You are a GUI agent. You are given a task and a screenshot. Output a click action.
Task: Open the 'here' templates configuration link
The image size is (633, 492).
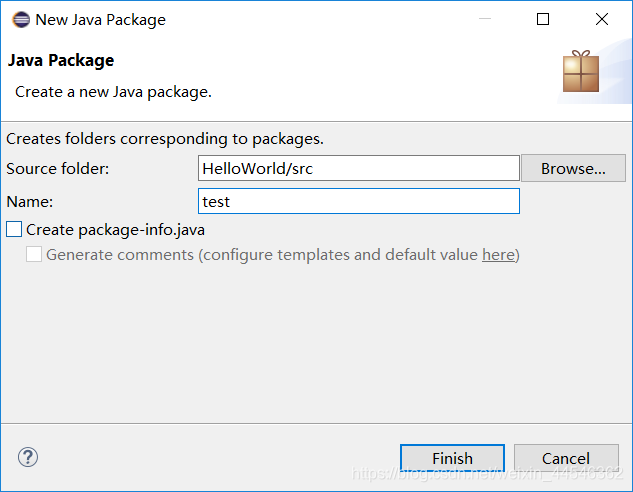[x=498, y=255]
